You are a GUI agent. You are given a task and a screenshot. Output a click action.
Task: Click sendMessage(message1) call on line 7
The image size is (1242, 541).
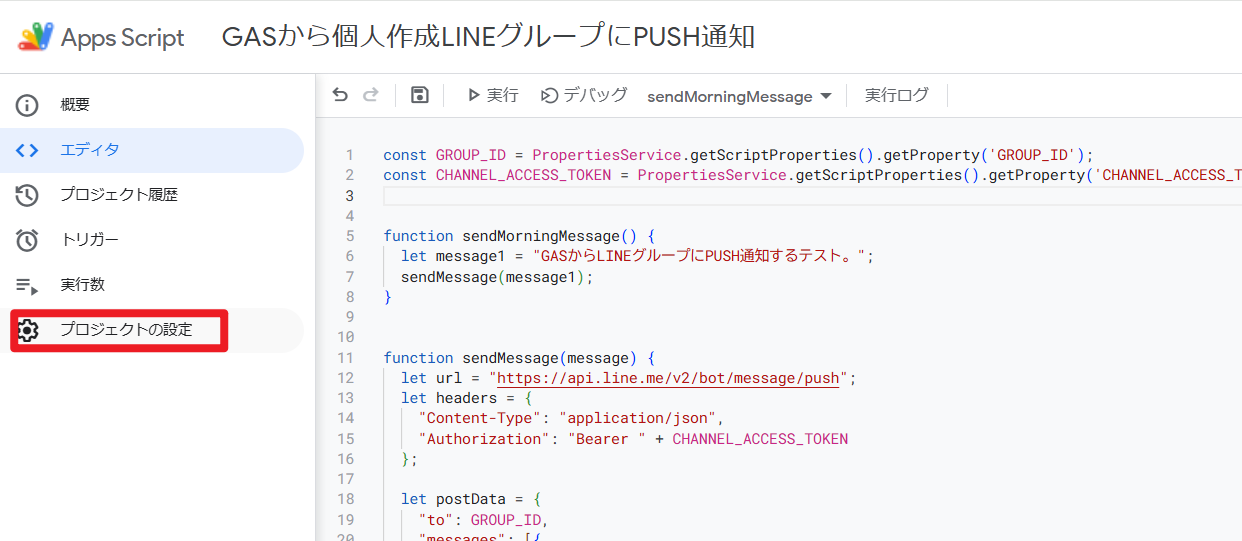[x=497, y=277]
